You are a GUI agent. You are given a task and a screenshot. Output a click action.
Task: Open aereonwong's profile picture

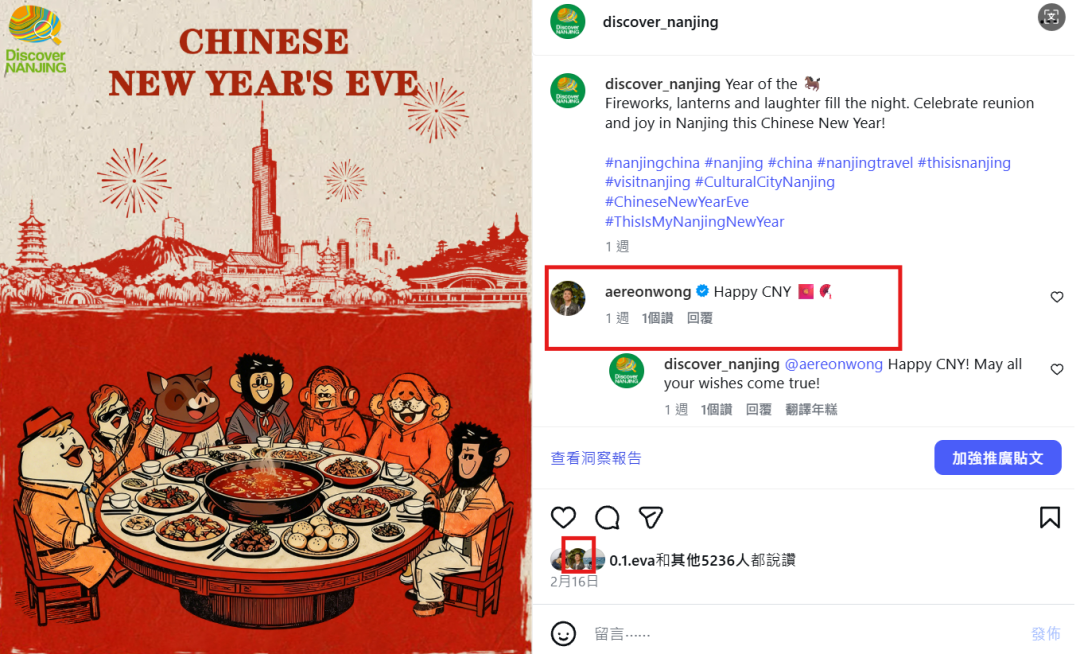[568, 298]
